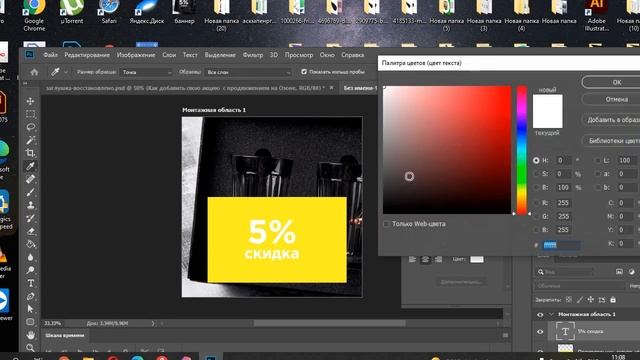Select the S radio button
The width and height of the screenshot is (640, 360).
[x=536, y=174]
